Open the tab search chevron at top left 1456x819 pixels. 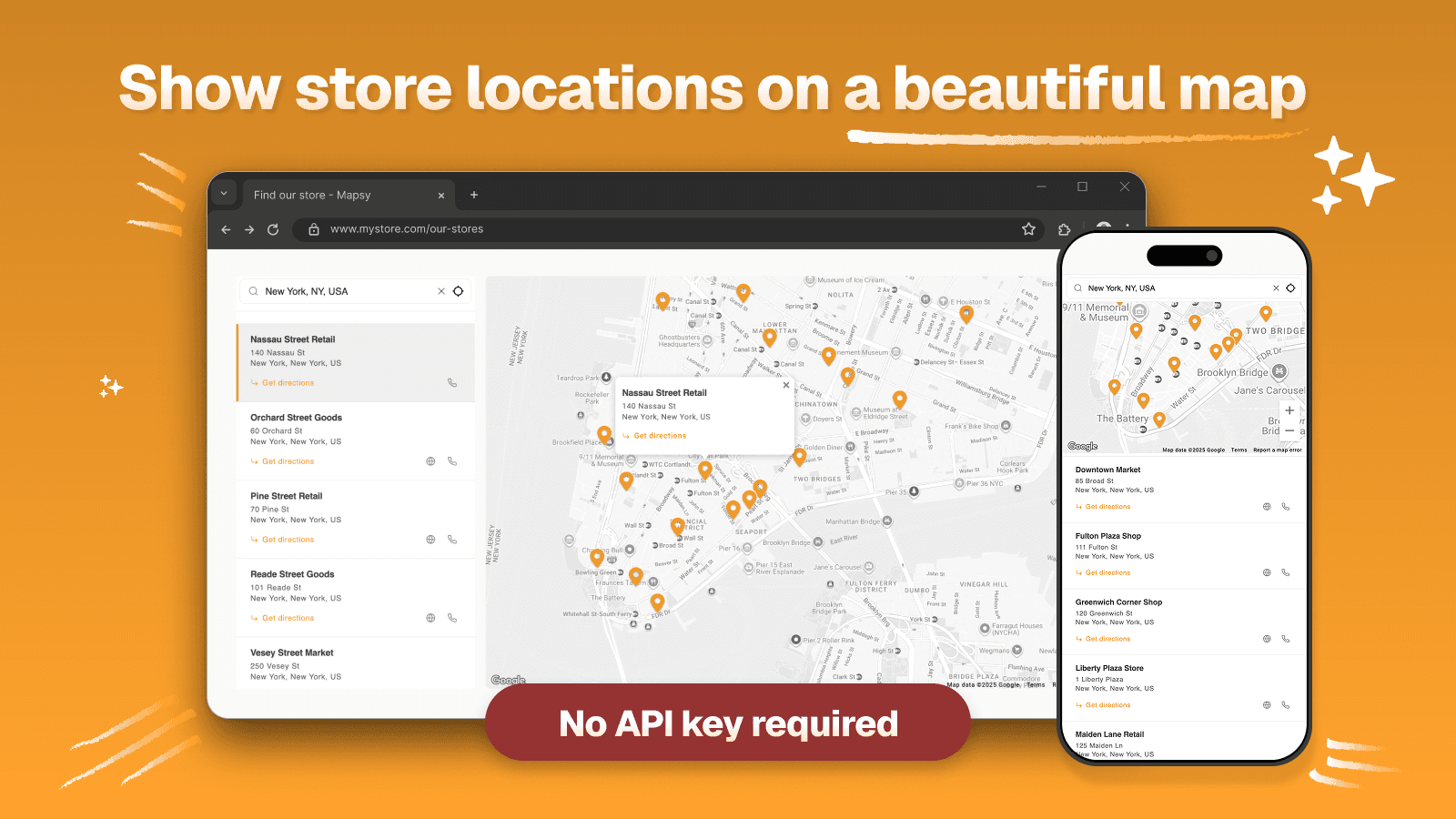224,193
